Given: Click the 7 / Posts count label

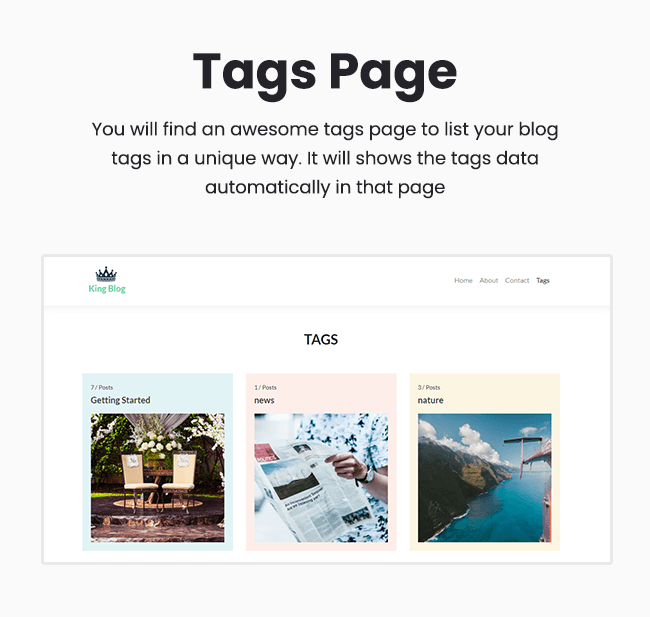Looking at the screenshot, I should point(102,387).
